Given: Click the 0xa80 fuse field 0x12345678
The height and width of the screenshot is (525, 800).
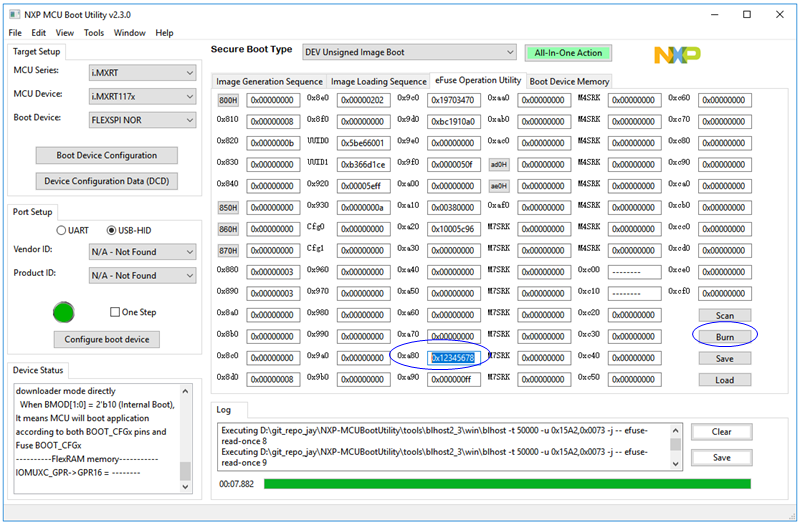Looking at the screenshot, I should tap(454, 358).
